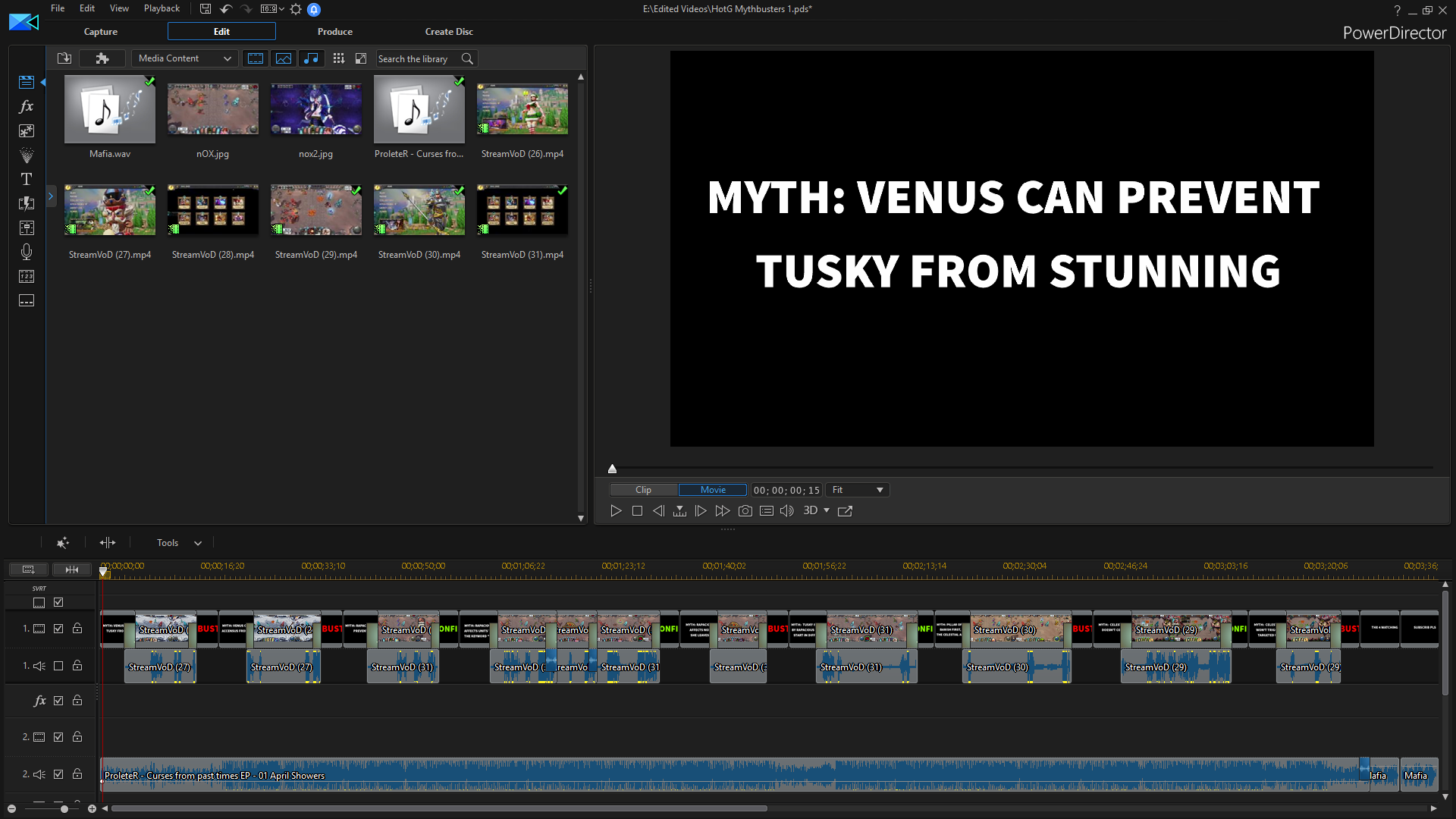The height and width of the screenshot is (819, 1456).
Task: Open the Title Room text icon
Action: (x=27, y=179)
